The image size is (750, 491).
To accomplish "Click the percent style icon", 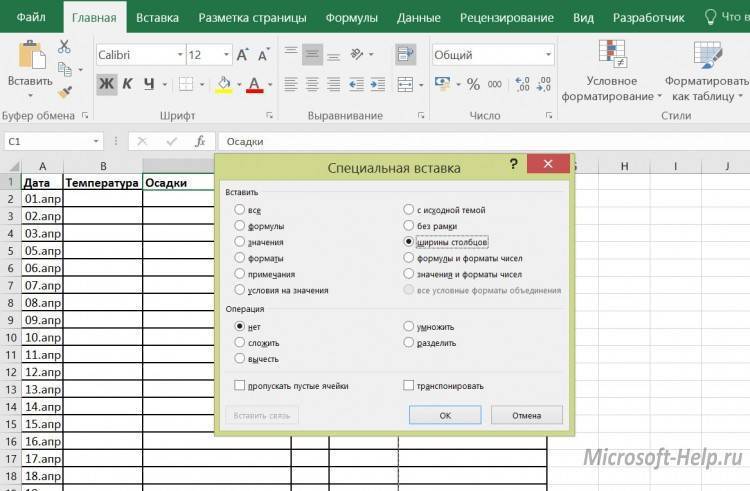I will [472, 84].
